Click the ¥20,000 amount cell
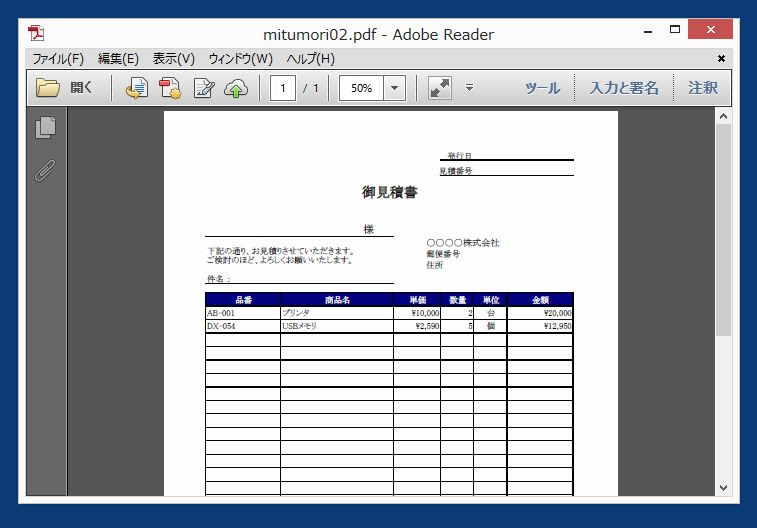This screenshot has height=528, width=757. coord(540,313)
